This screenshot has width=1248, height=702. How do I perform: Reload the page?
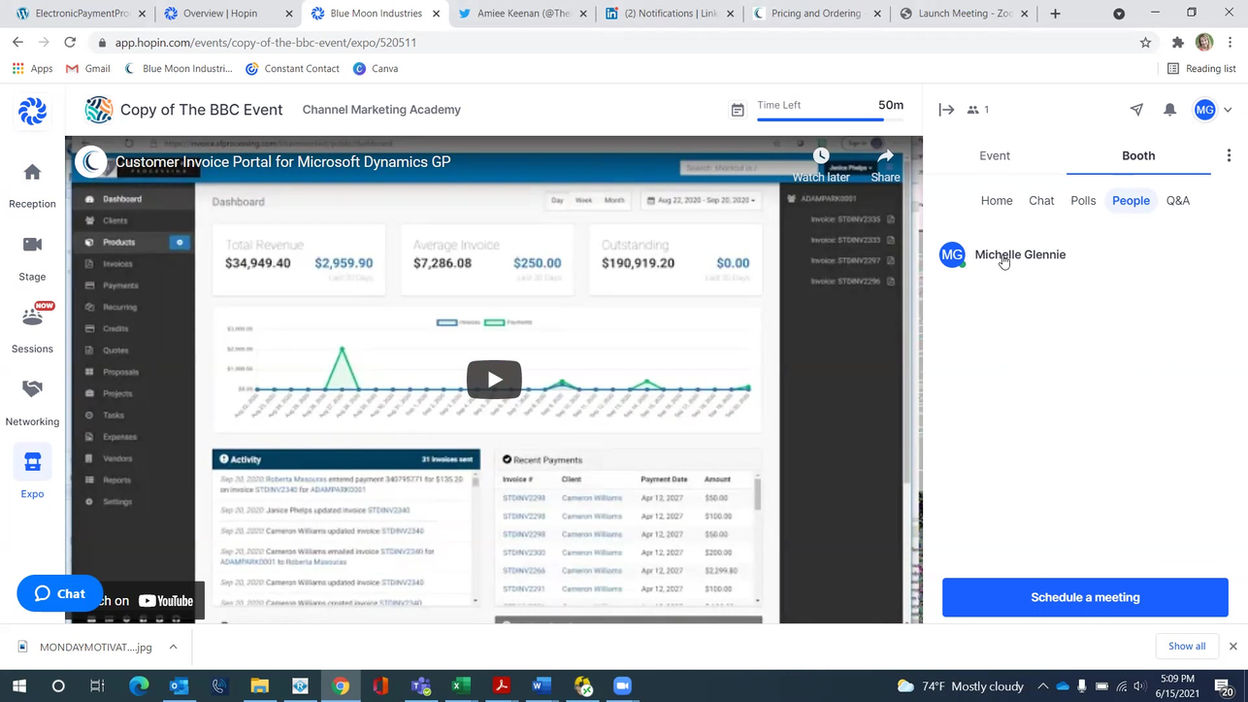point(70,43)
